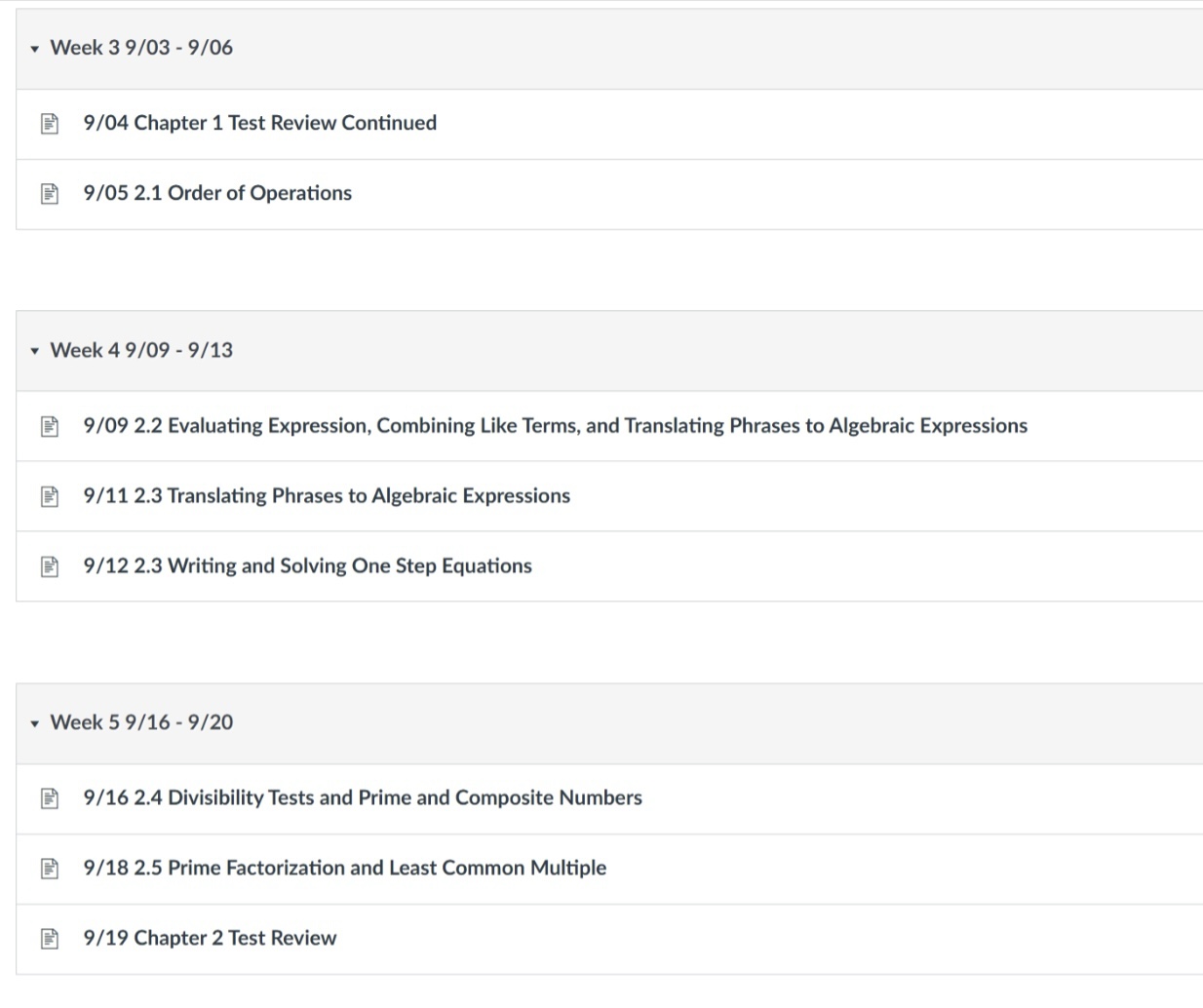1203x1008 pixels.
Task: Click page icon beside 9/05 Order of Operations
Action: pos(50,194)
